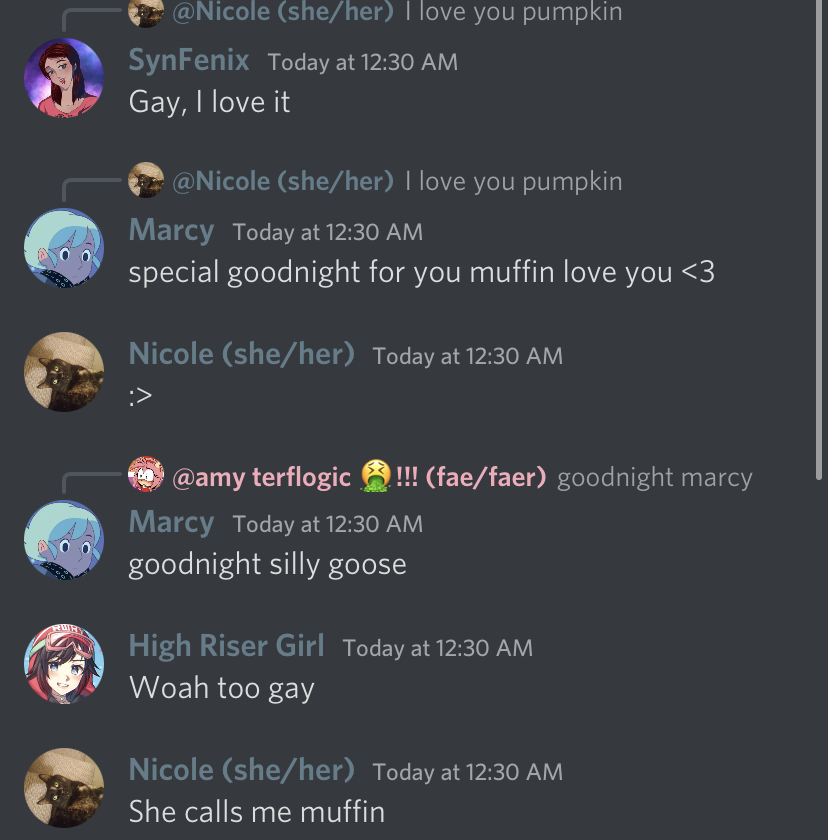Click the @amy terflogic reply mention
Image resolution: width=828 pixels, height=840 pixels.
359,477
